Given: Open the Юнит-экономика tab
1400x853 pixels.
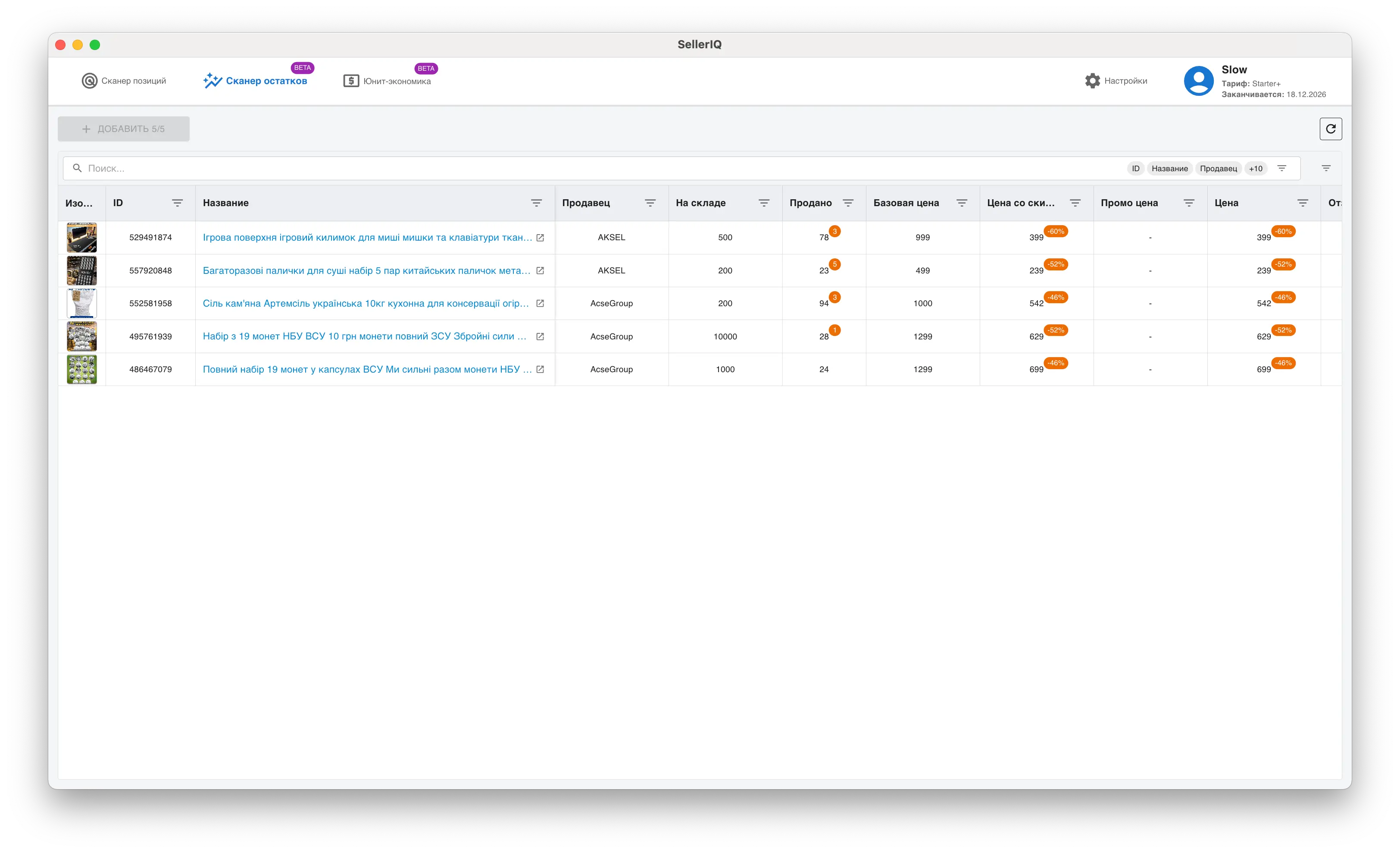Looking at the screenshot, I should pyautogui.click(x=387, y=81).
